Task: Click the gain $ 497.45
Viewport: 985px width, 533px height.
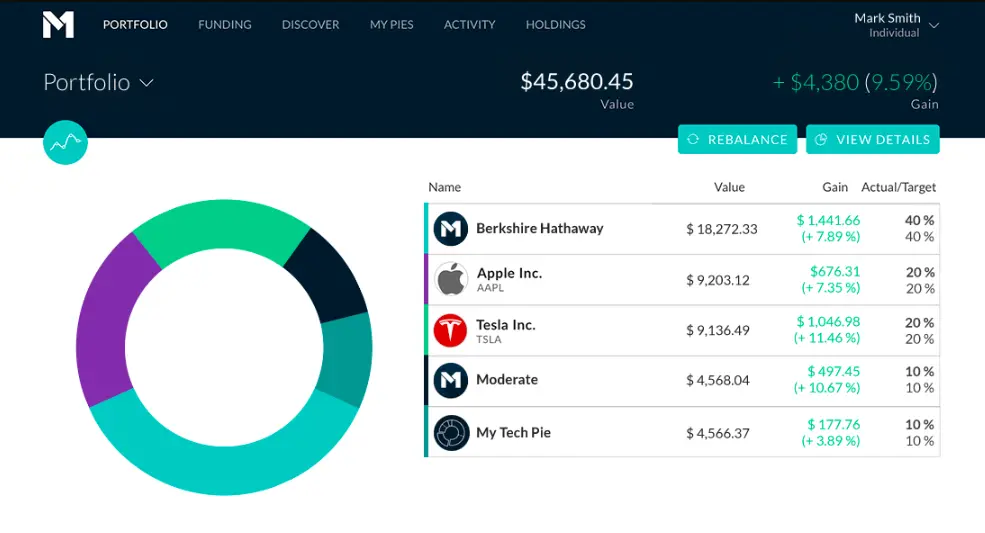Action: pos(833,371)
